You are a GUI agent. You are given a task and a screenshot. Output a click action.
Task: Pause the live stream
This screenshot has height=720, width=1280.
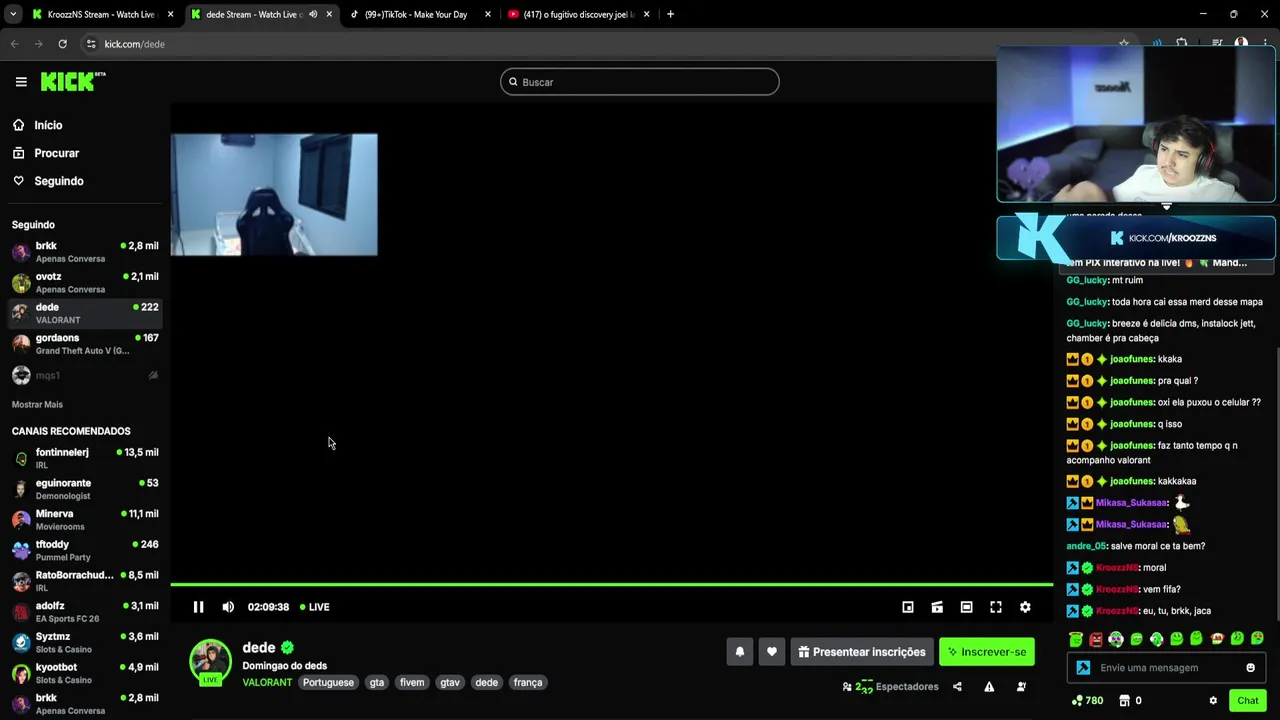tap(198, 607)
